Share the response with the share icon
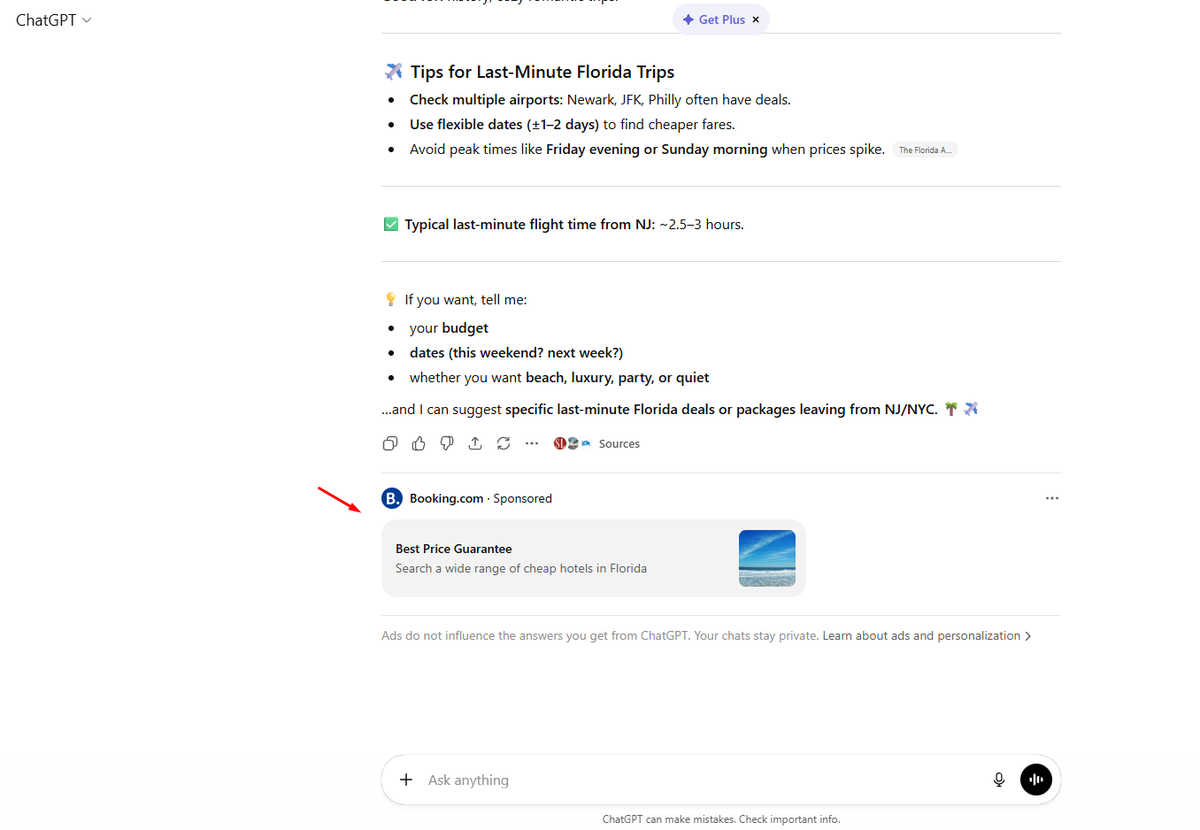This screenshot has height=830, width=1200. click(475, 443)
